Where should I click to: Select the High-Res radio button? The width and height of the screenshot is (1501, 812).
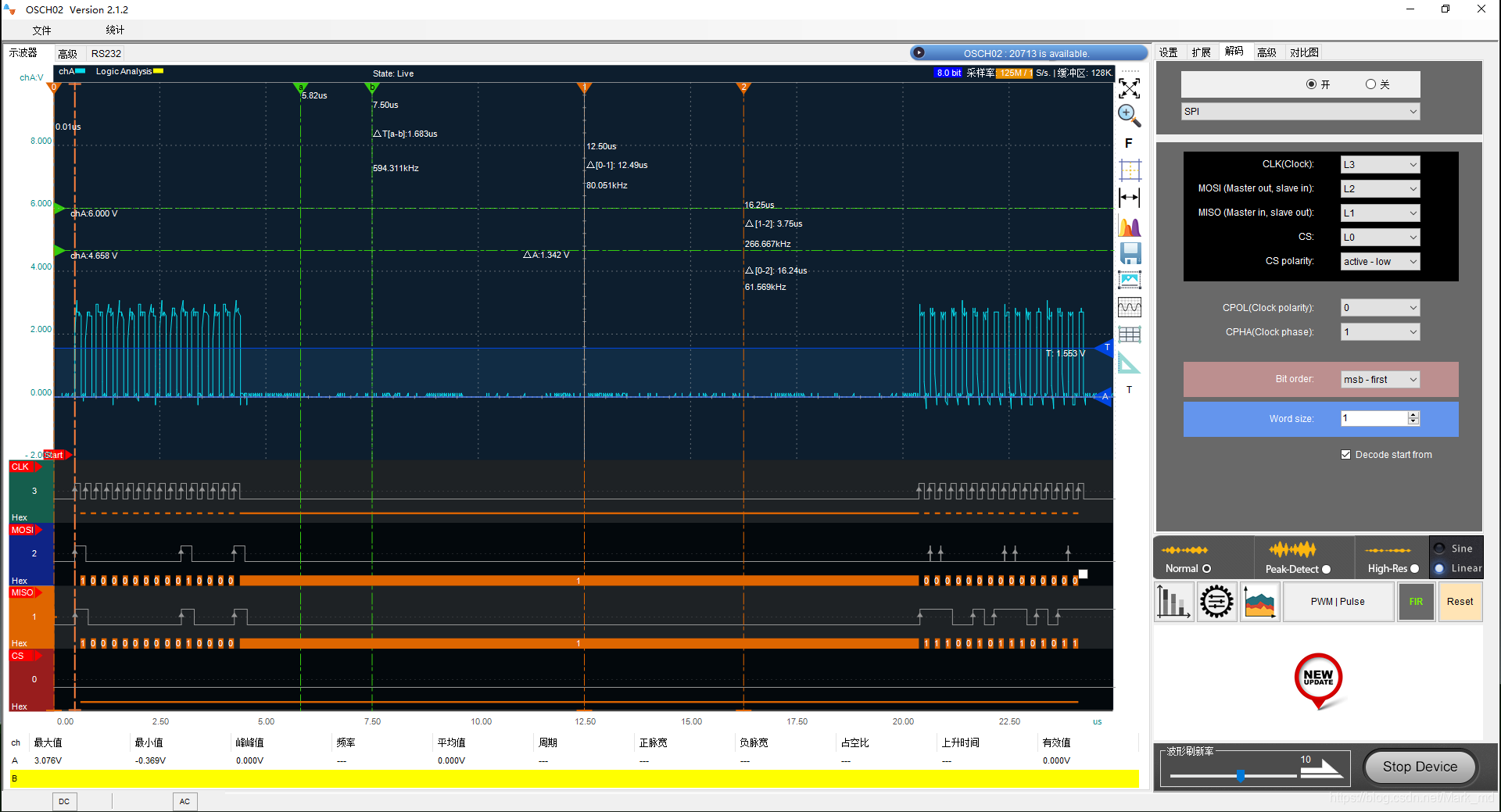(1414, 569)
